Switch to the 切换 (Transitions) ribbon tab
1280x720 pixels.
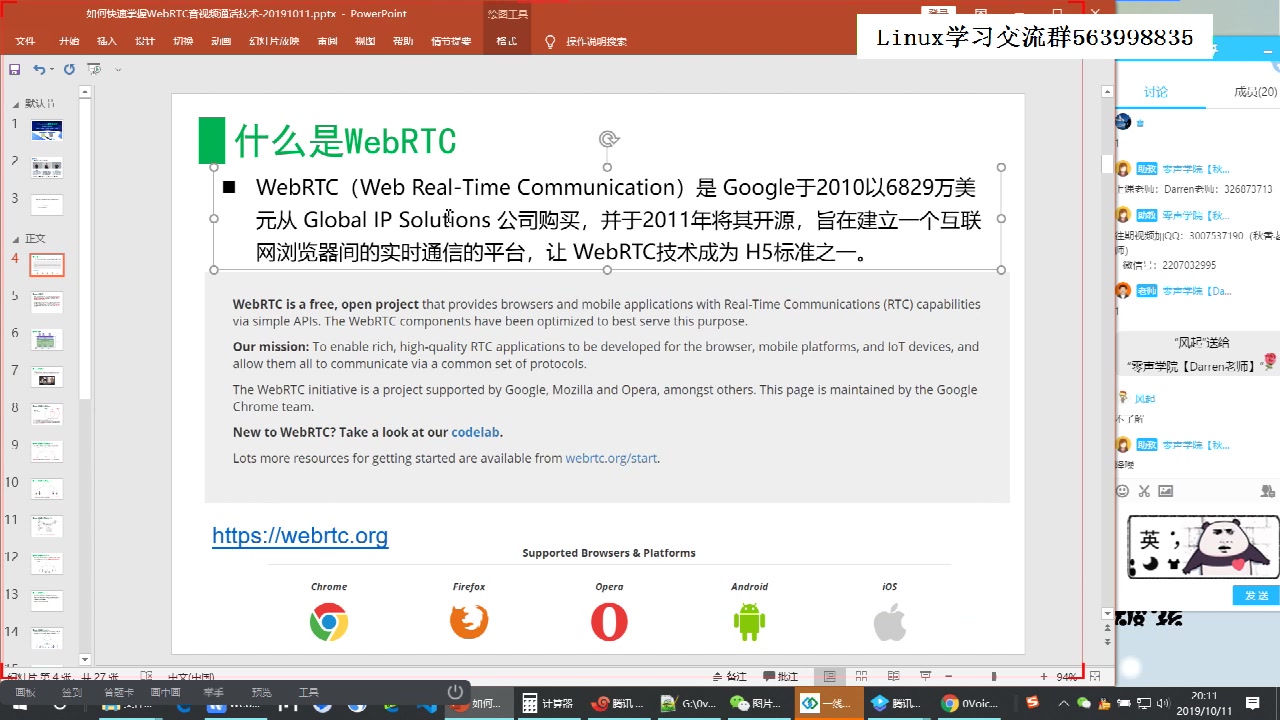click(183, 42)
